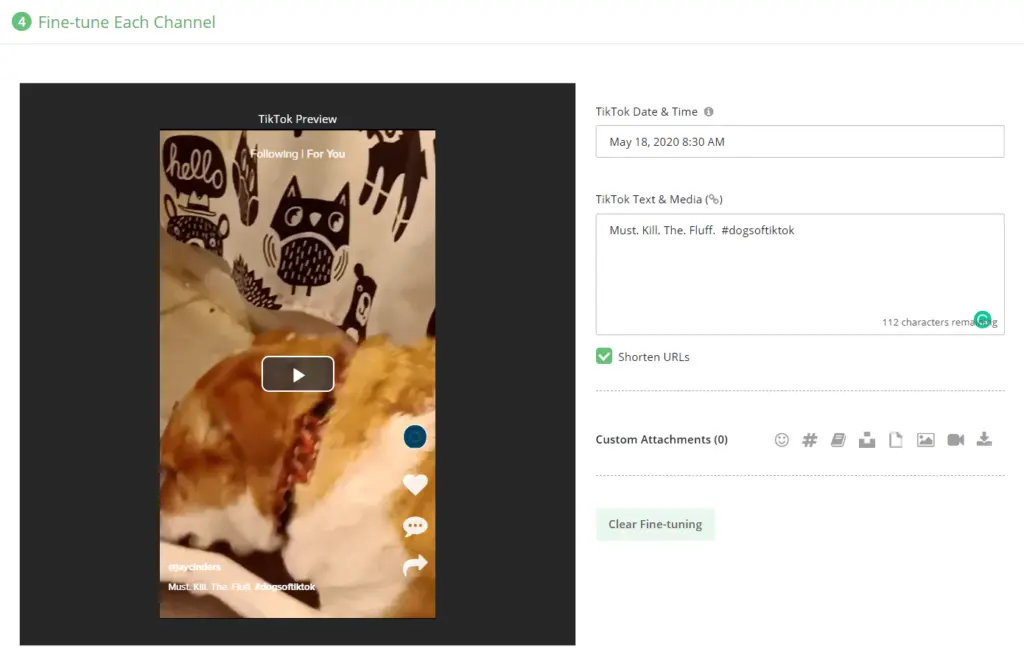
Task: Click the Grammarly icon in text box
Action: (x=983, y=320)
